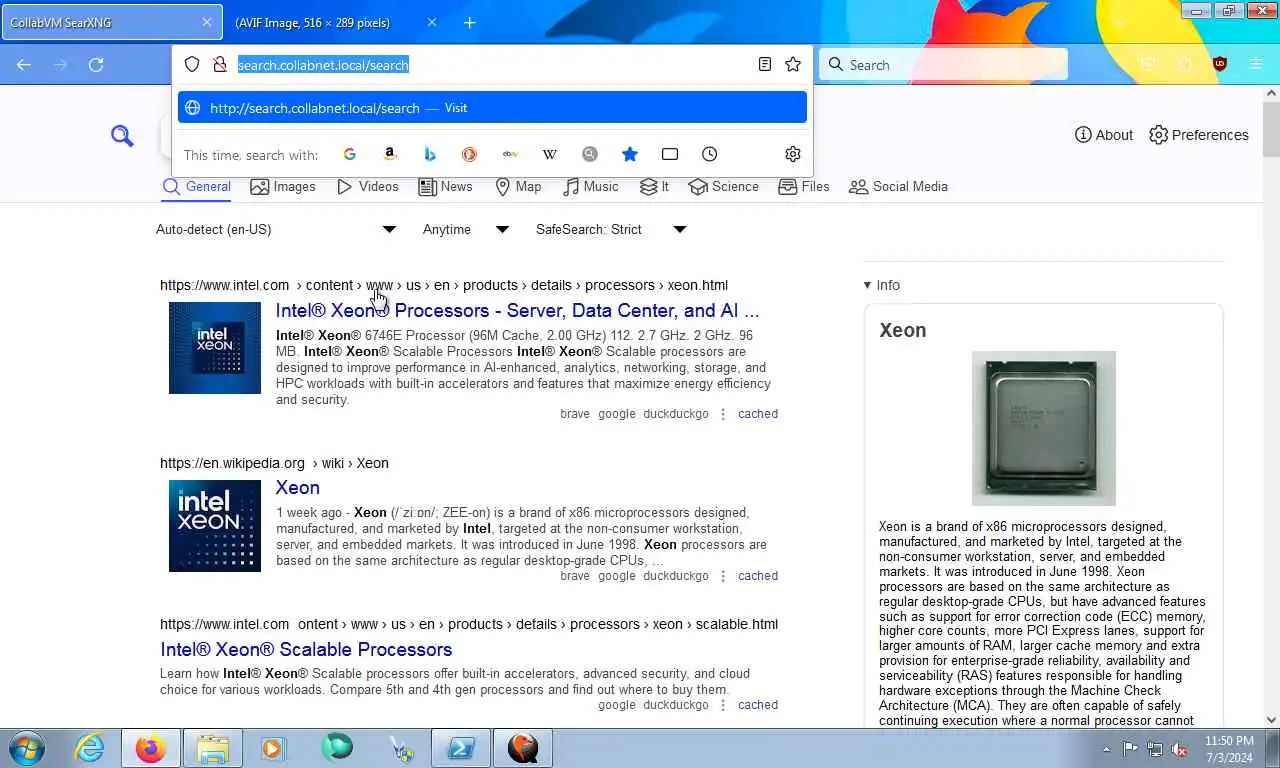This screenshot has width=1280, height=768.
Task: Open Internet Explorer from taskbar
Action: (89, 748)
